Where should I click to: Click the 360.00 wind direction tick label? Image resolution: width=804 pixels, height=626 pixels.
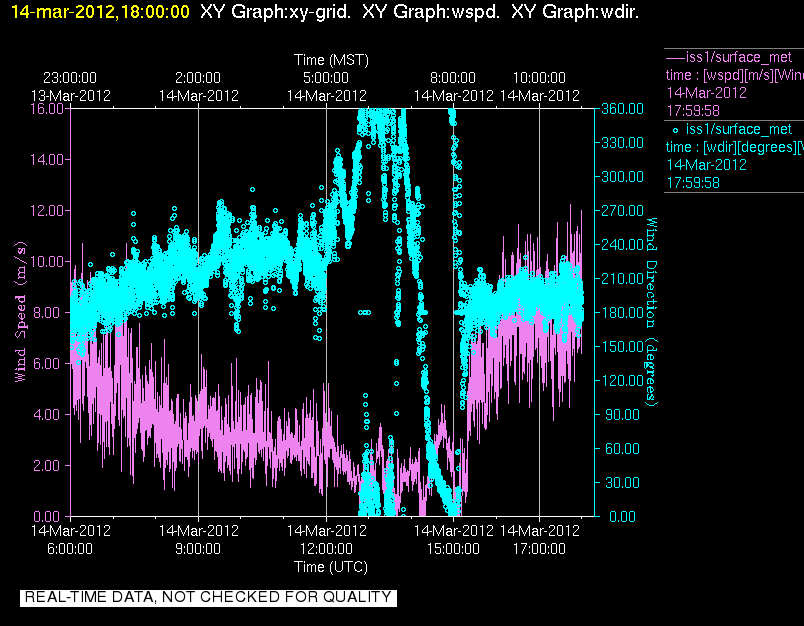pyautogui.click(x=622, y=109)
